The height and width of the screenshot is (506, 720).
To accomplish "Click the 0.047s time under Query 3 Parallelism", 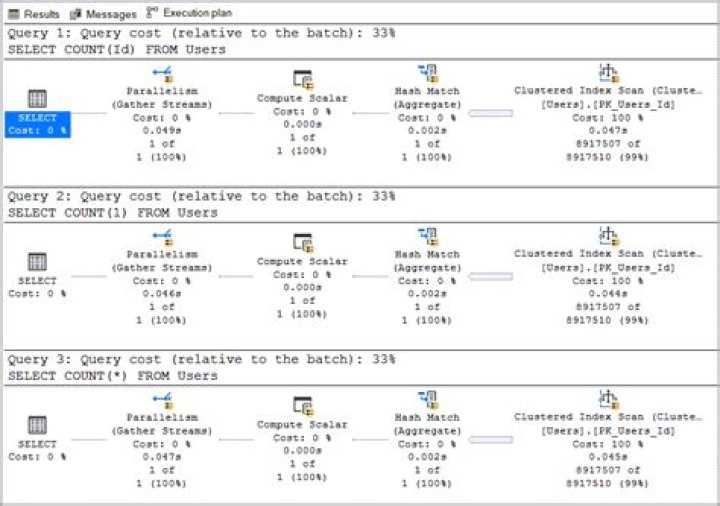I will [x=162, y=457].
